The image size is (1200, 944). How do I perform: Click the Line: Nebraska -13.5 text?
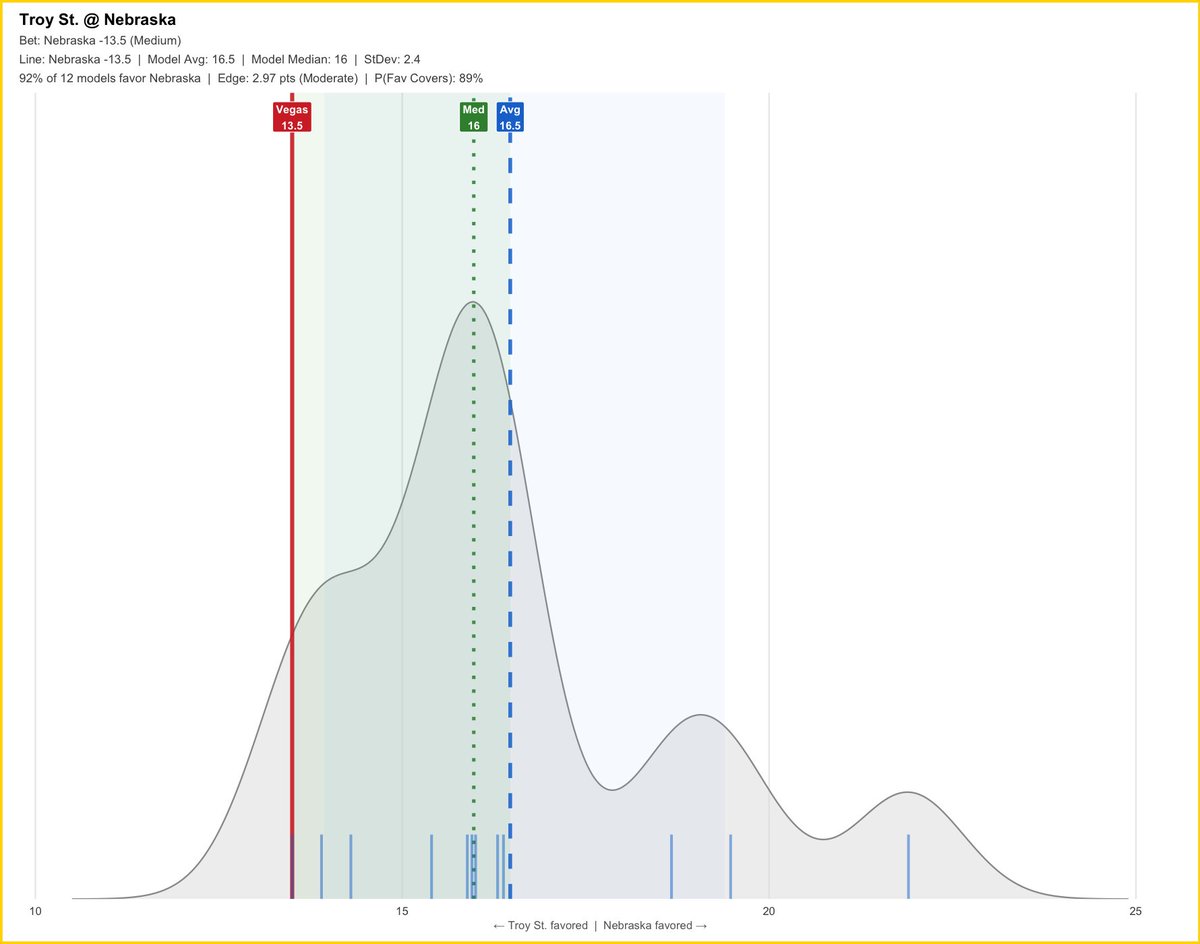[x=75, y=59]
